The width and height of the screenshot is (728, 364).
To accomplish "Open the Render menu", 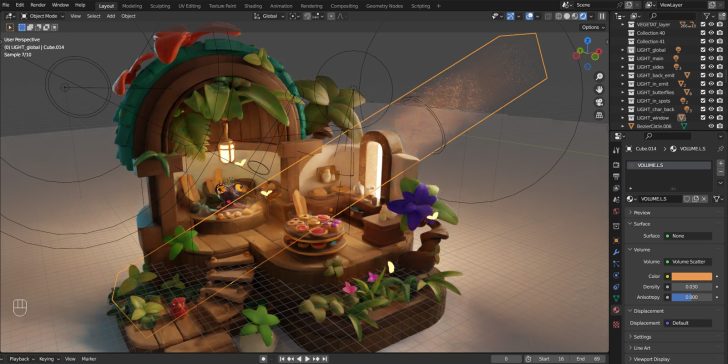I will (38, 5).
